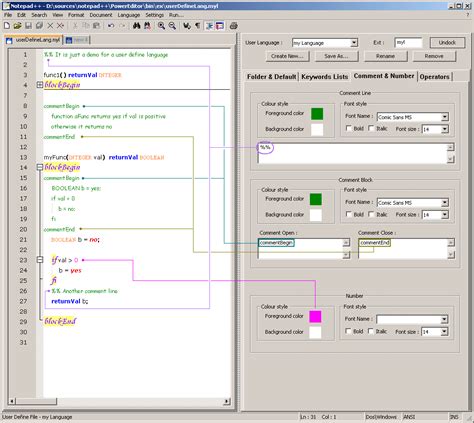Check Bold under Number font style
Screen dimensions: 474x423
click(348, 331)
